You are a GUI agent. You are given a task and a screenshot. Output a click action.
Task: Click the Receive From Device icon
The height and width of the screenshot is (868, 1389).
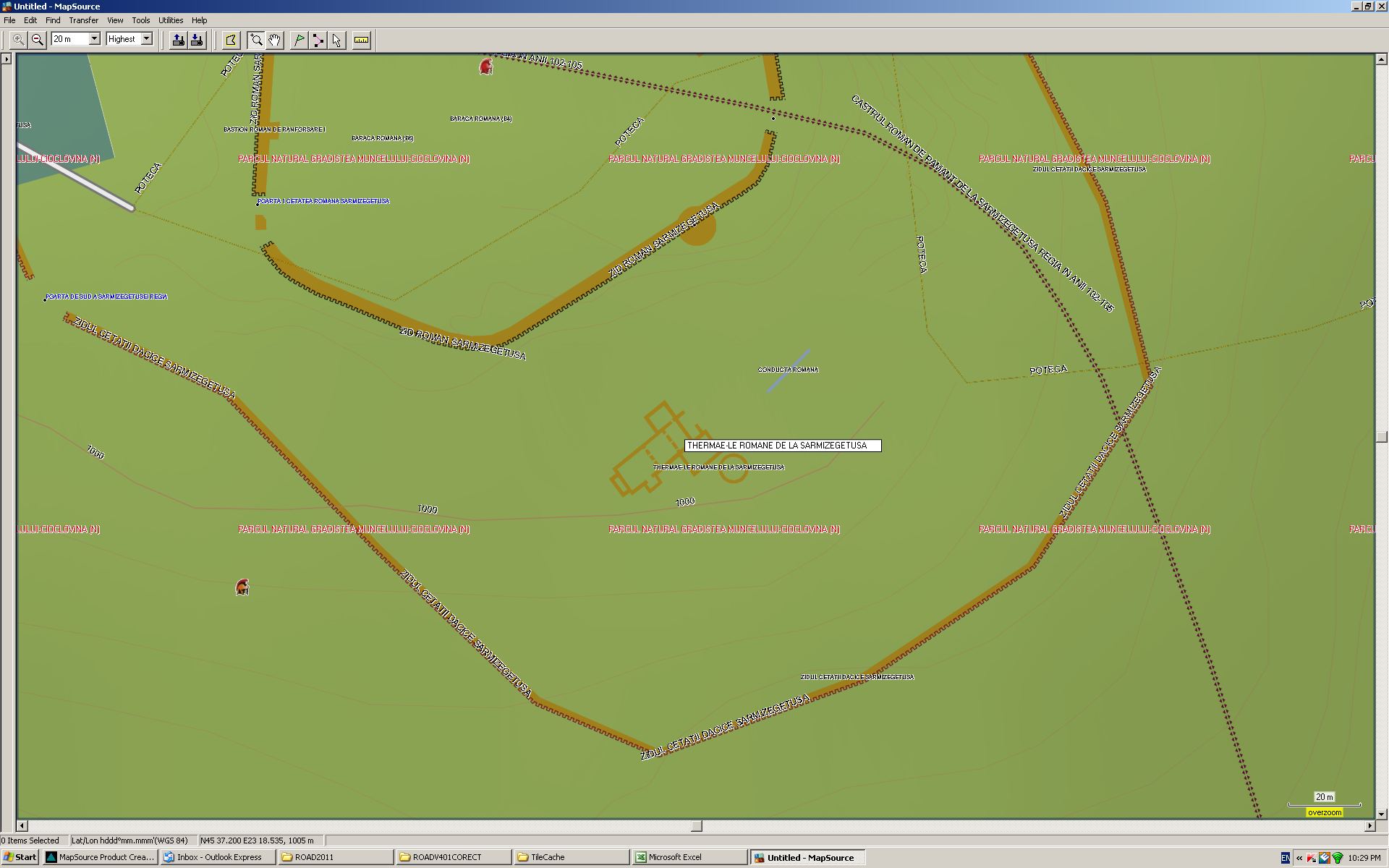pos(197,40)
